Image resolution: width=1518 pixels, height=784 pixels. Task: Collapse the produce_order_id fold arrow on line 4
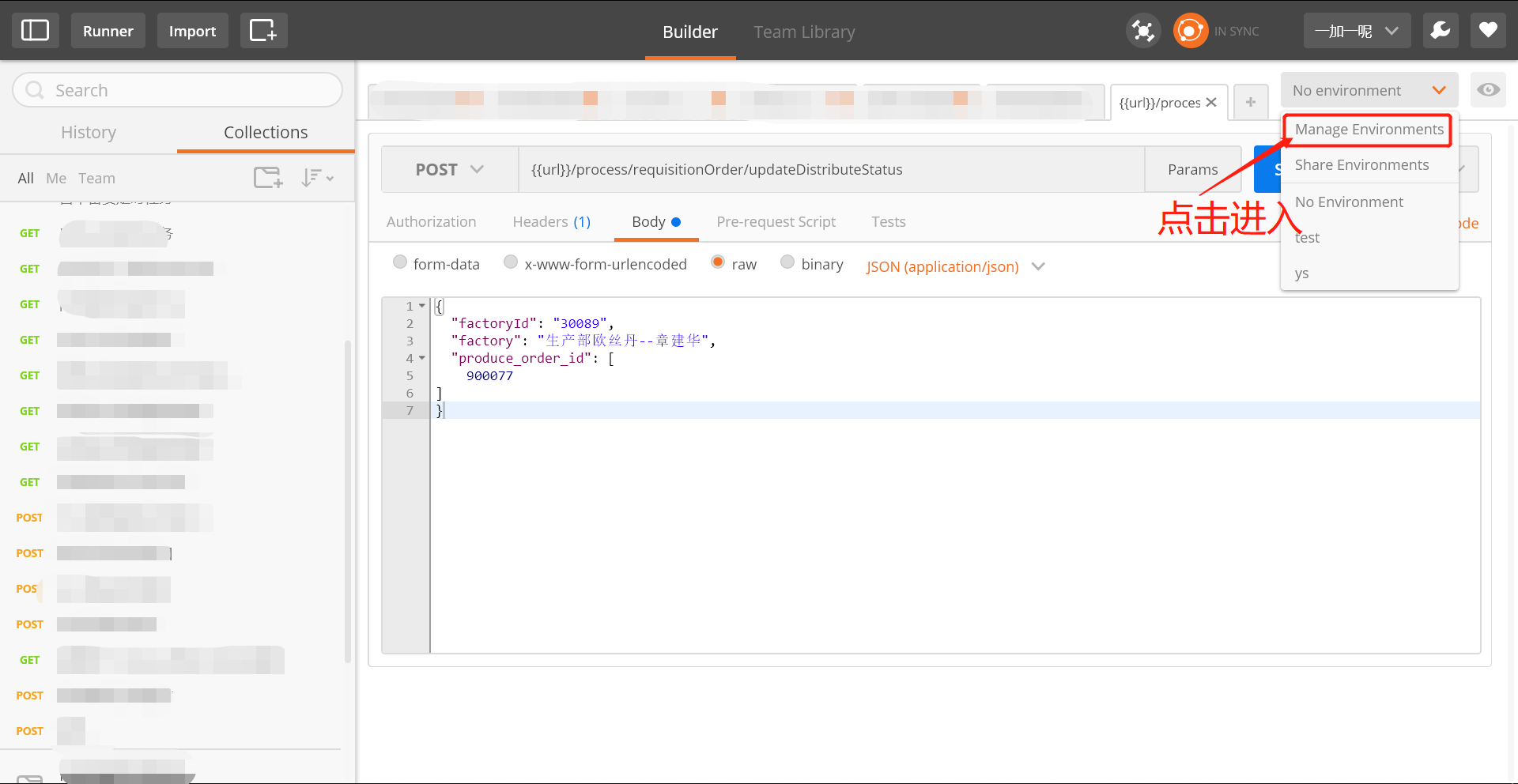pos(422,358)
